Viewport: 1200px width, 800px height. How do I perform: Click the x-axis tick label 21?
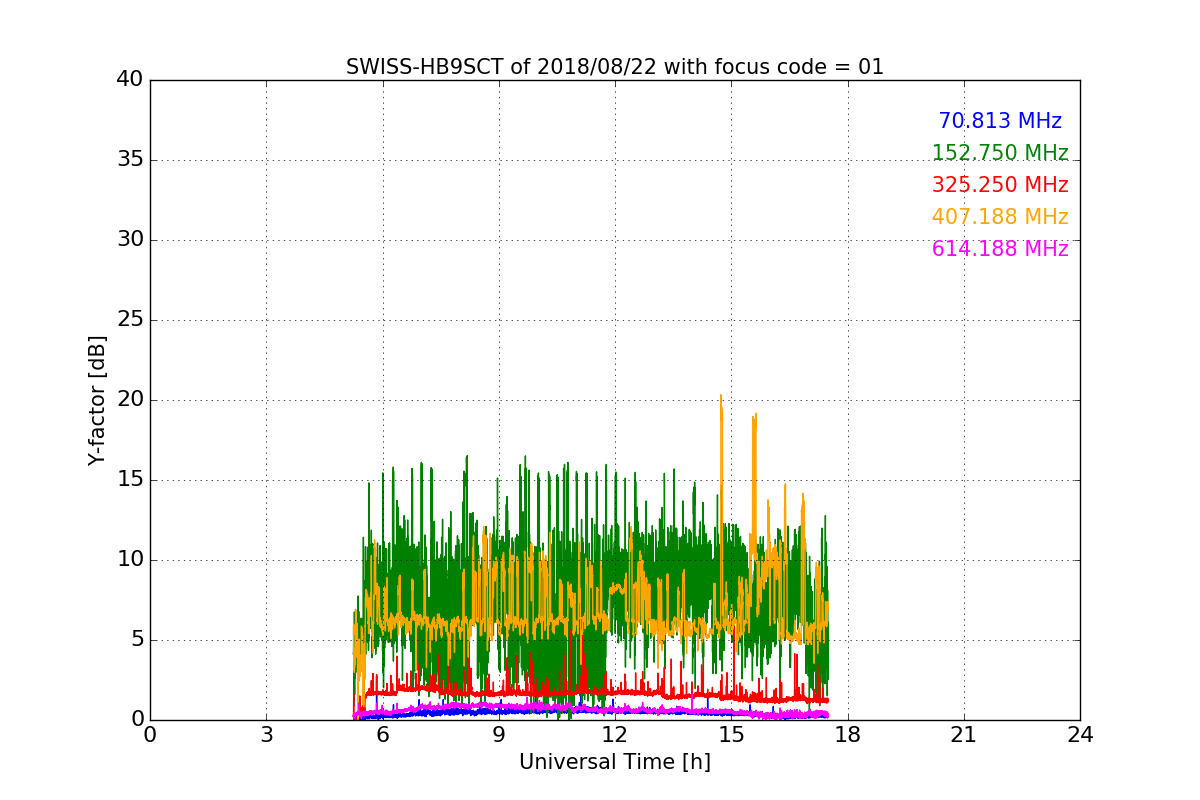964,735
